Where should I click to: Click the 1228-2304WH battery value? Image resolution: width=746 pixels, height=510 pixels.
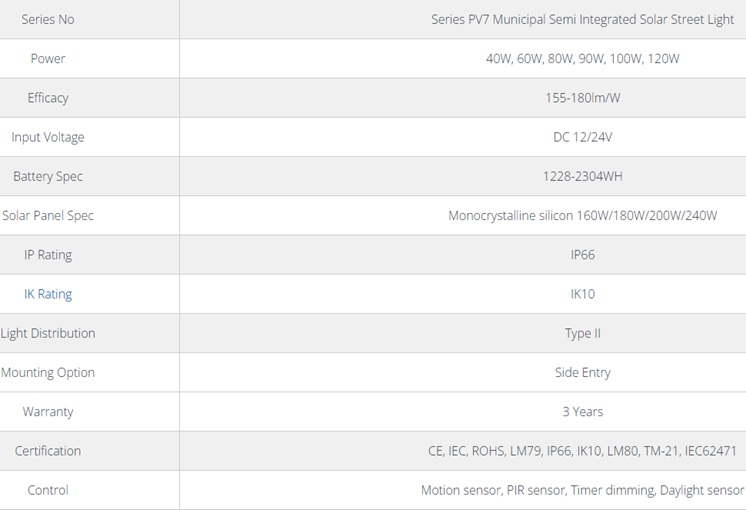pyautogui.click(x=582, y=176)
